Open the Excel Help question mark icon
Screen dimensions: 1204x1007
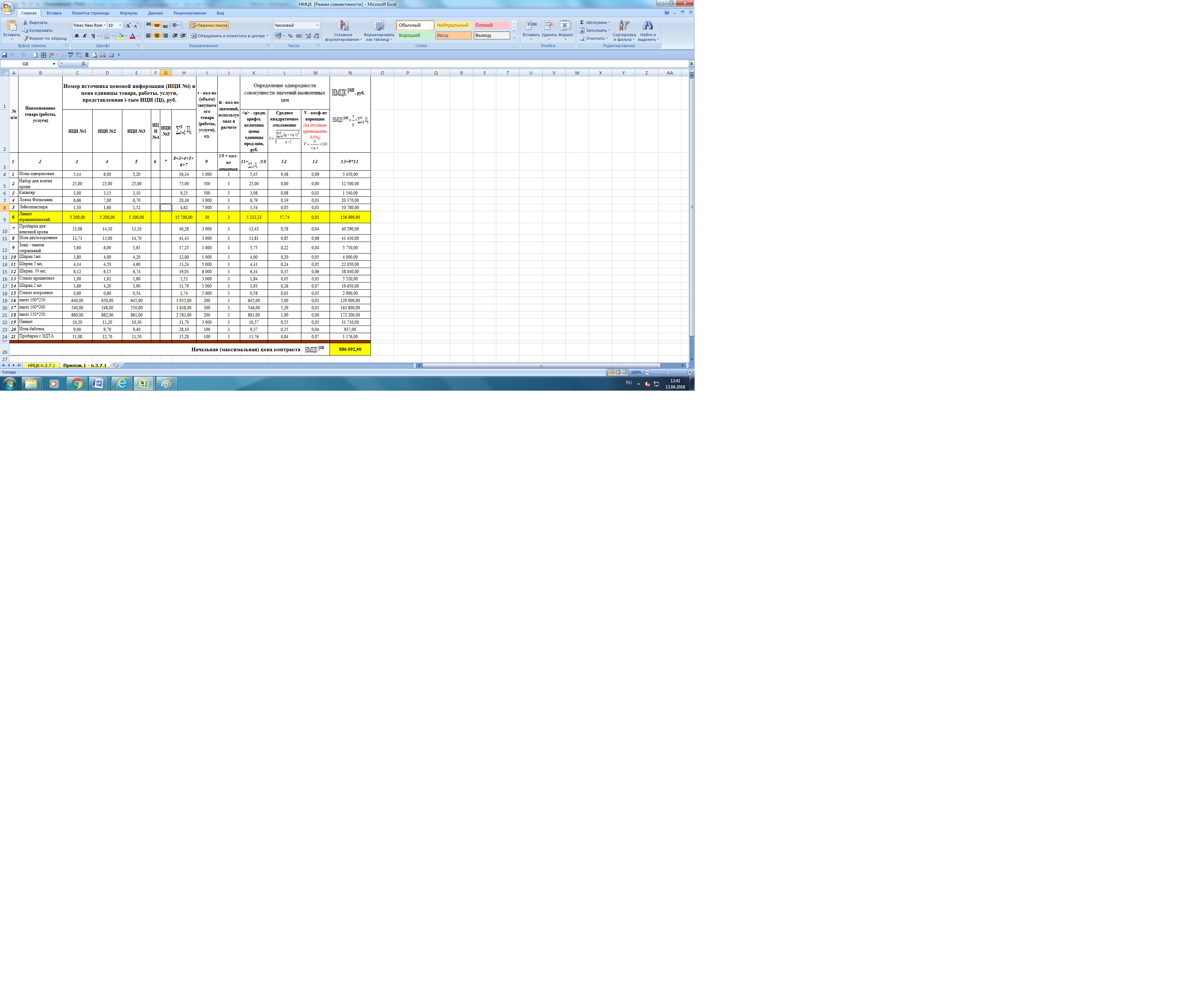[666, 12]
